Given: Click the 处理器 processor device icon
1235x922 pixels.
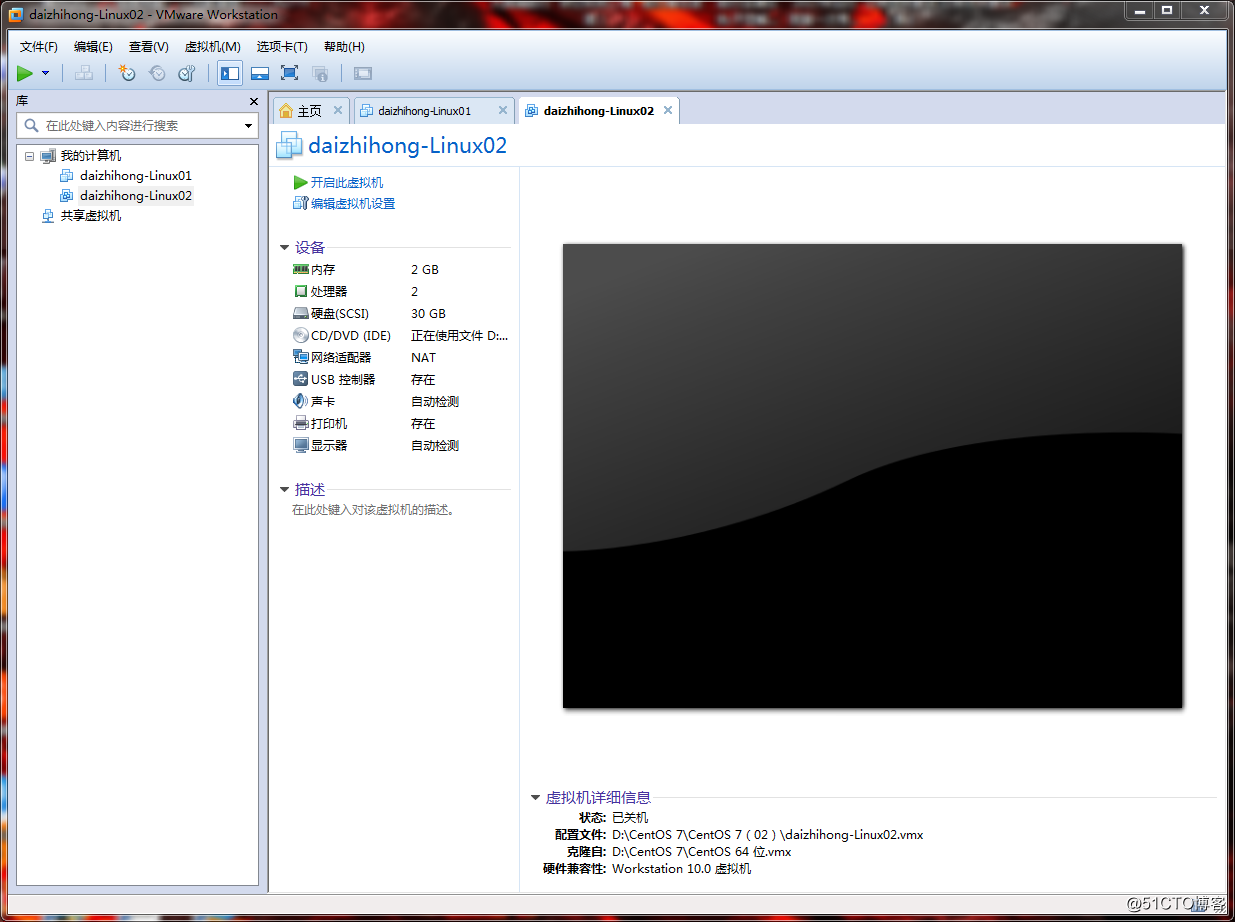Looking at the screenshot, I should click(x=301, y=291).
